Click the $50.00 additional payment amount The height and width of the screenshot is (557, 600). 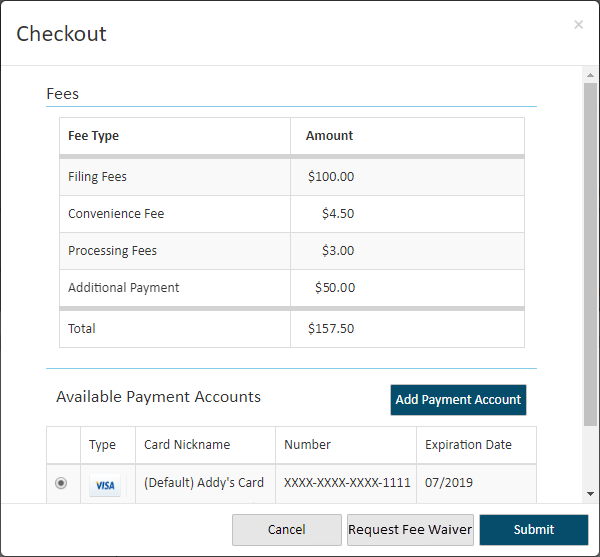coord(335,287)
